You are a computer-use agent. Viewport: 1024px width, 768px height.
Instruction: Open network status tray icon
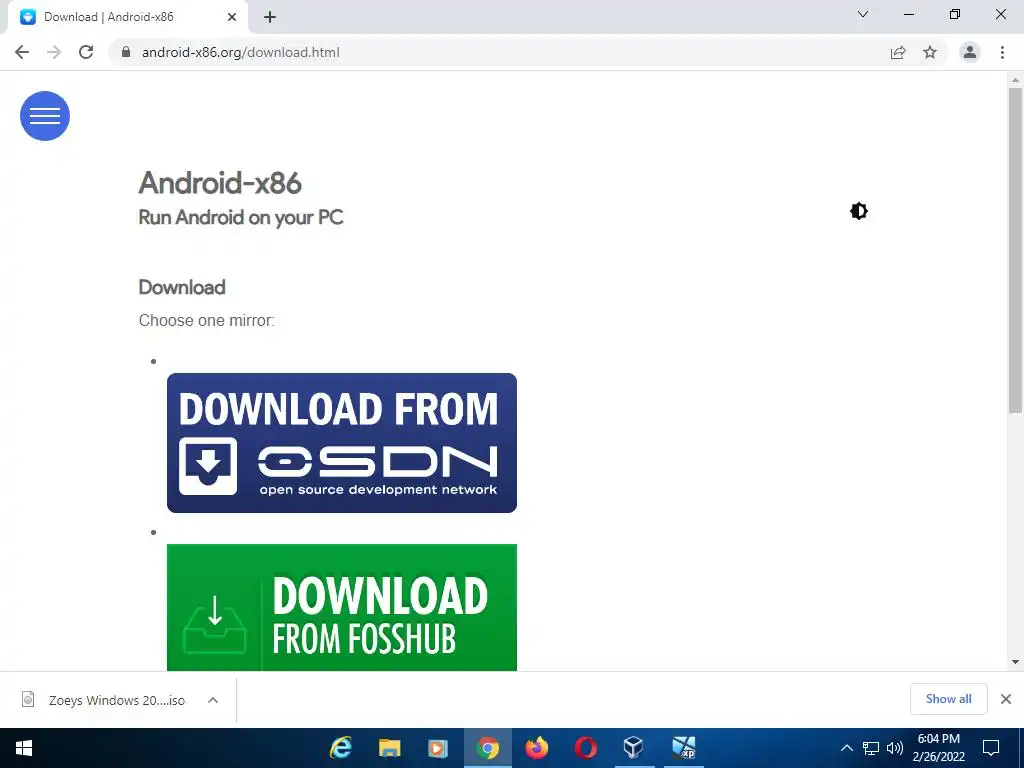click(x=871, y=748)
